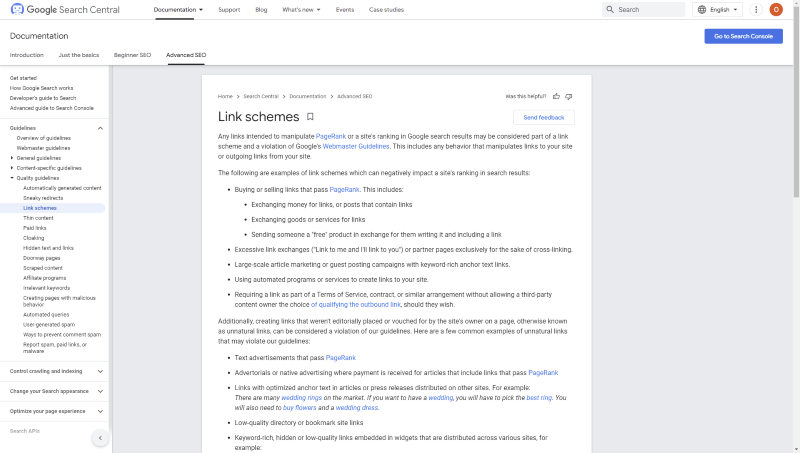Open the English language dropdown
Viewport: 800px width, 453px height.
pyautogui.click(x=717, y=9)
